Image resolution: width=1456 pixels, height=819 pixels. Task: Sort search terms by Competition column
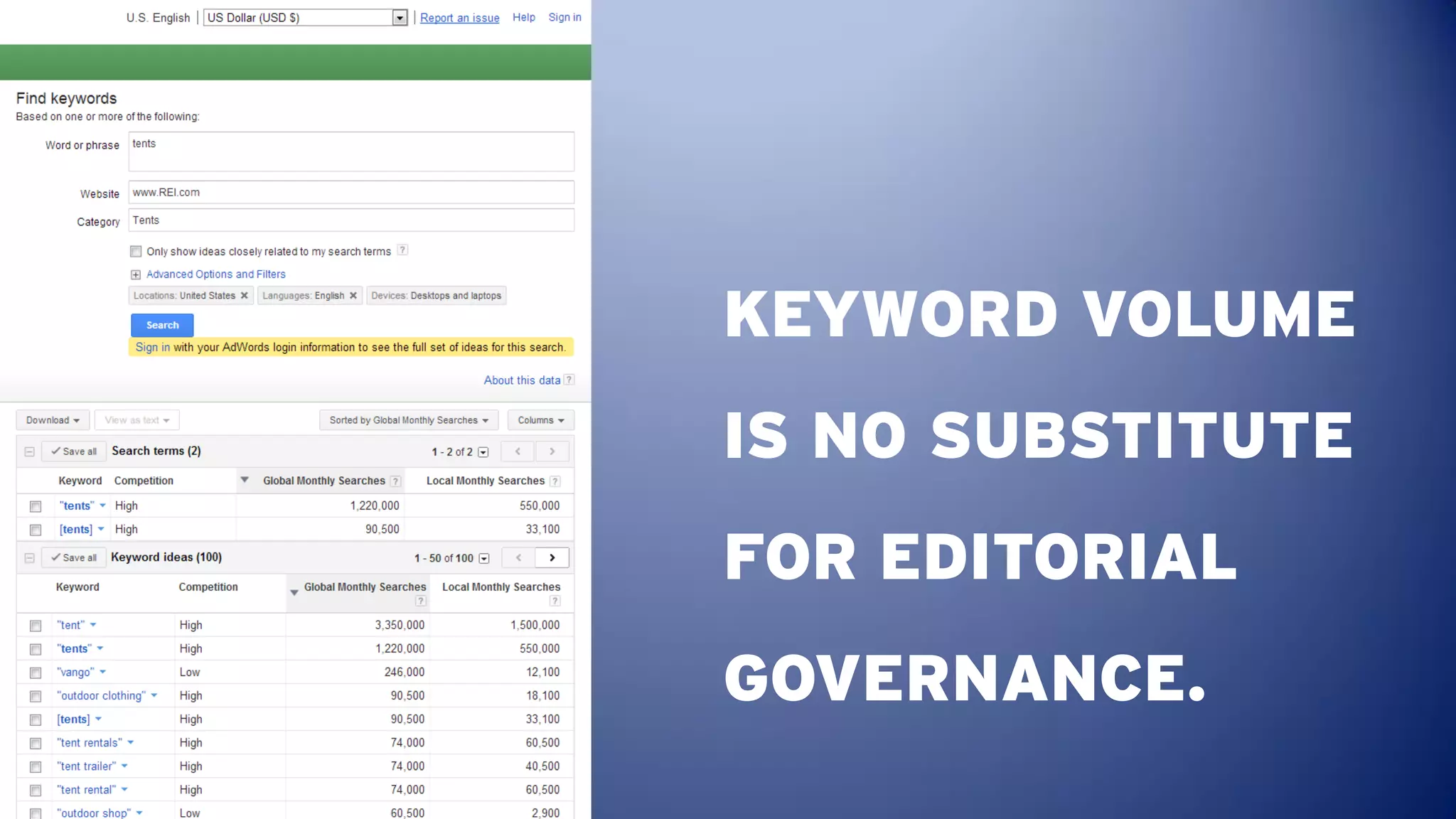click(144, 481)
